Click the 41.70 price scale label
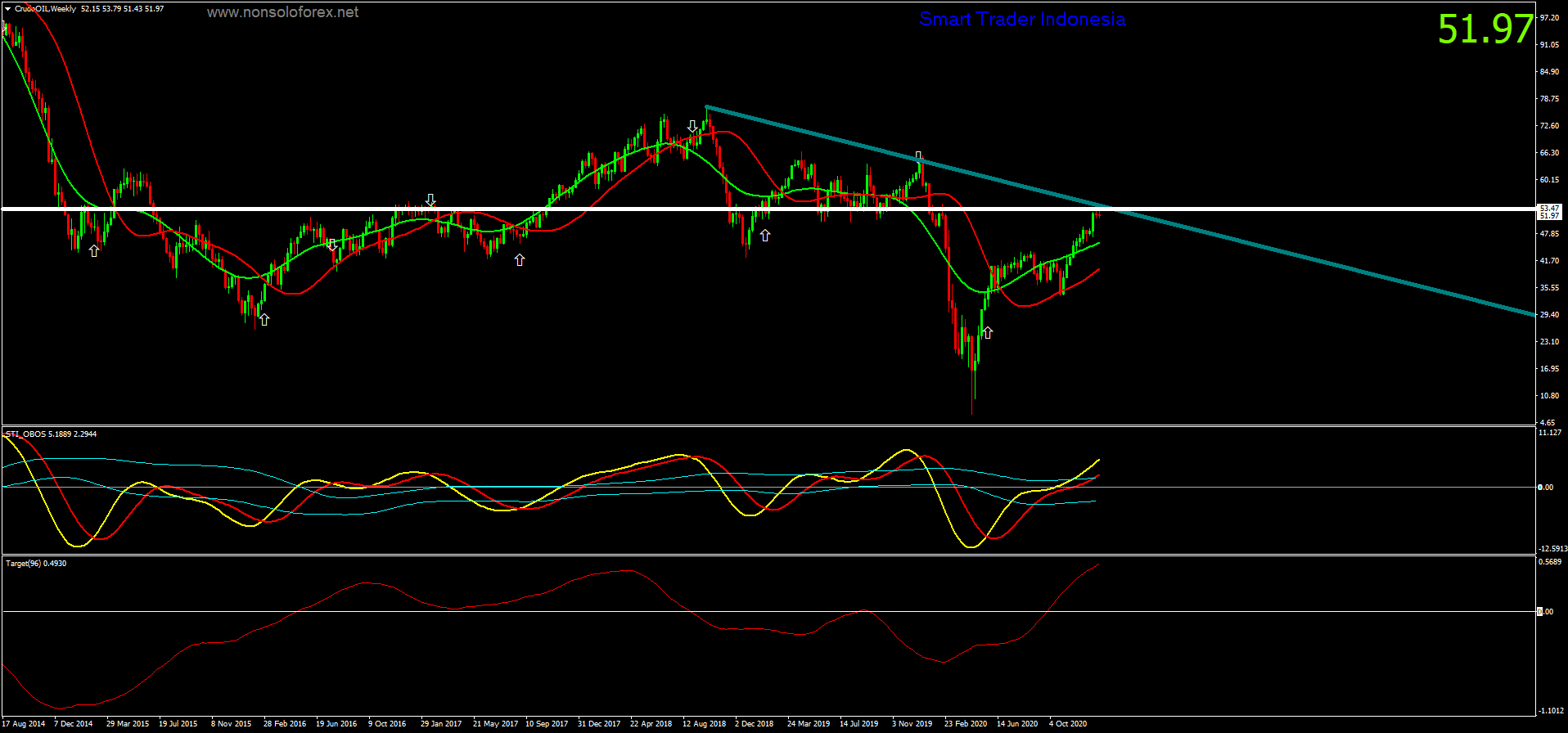Image resolution: width=1568 pixels, height=733 pixels. 1549,261
